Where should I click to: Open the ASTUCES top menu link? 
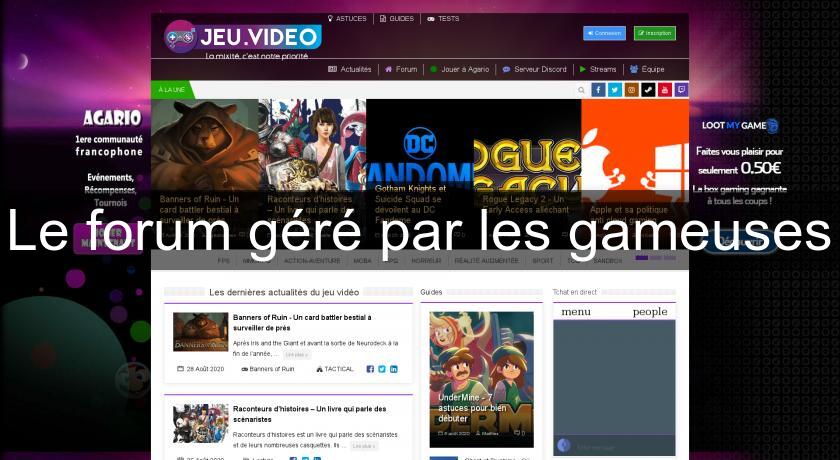[x=347, y=19]
